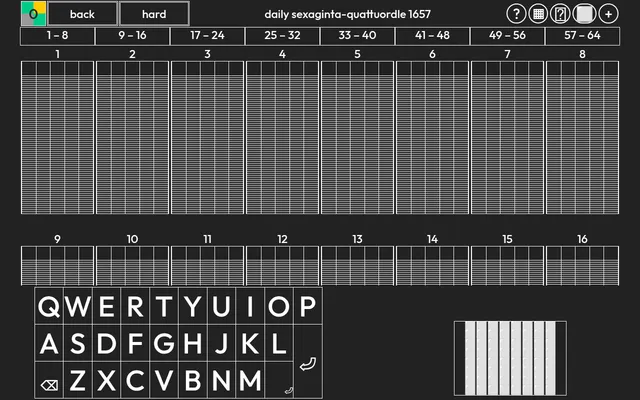Tap the M key
This screenshot has width=640, height=400.
(250, 380)
